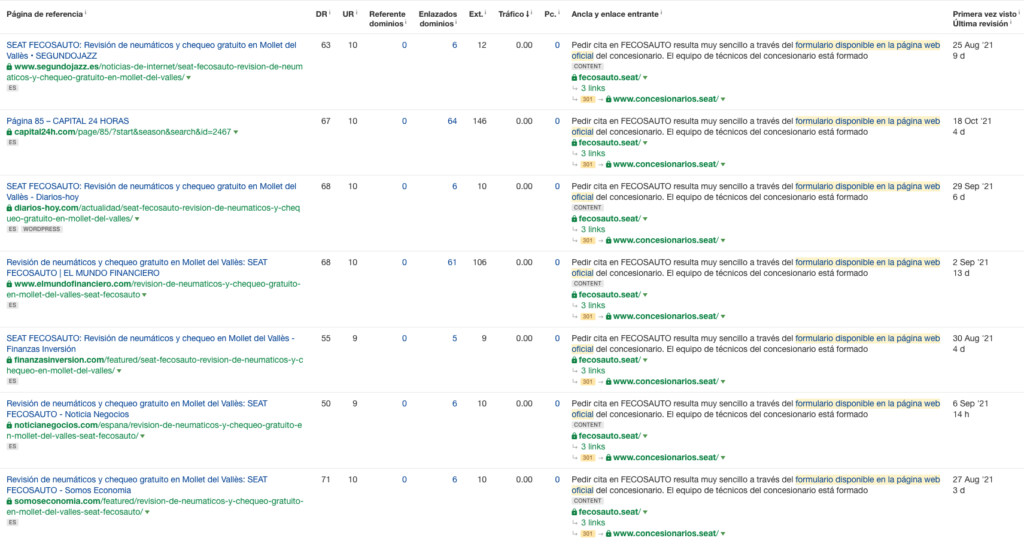Viewport: 1024px width, 541px height.
Task: Click lock icon beside capital24h.com URL
Action: (x=9, y=132)
